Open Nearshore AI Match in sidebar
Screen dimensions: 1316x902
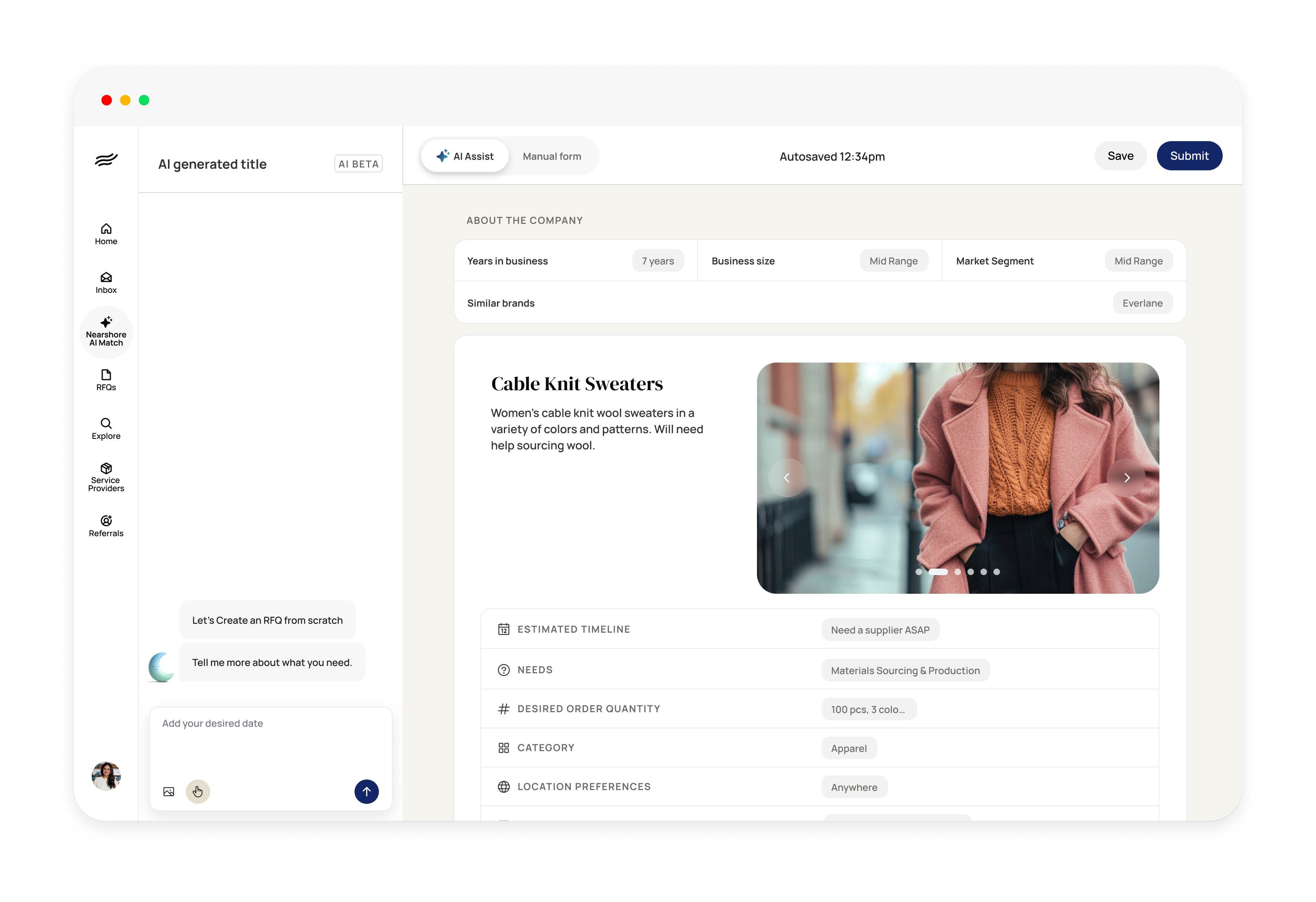(x=106, y=332)
